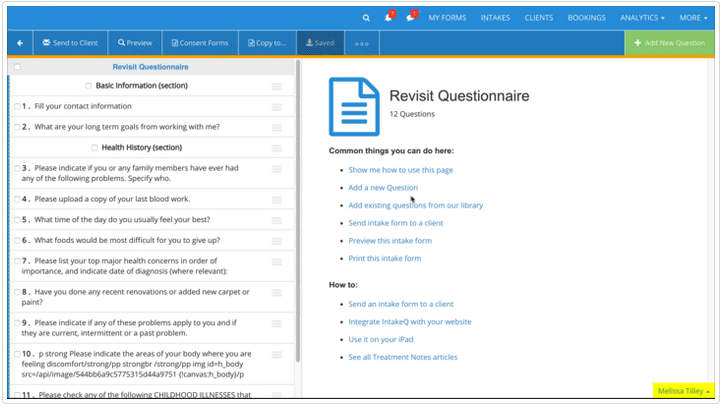Screen dimensions: 724x408
Task: Check the Basic Information section checkbox
Action: coord(89,85)
